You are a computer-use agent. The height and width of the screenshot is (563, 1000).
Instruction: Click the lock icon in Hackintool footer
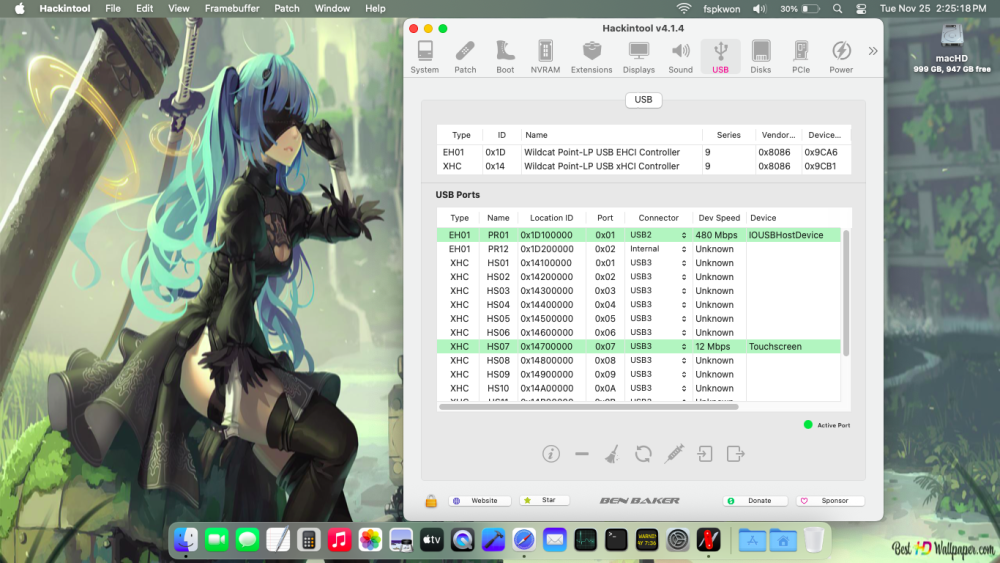click(x=431, y=501)
